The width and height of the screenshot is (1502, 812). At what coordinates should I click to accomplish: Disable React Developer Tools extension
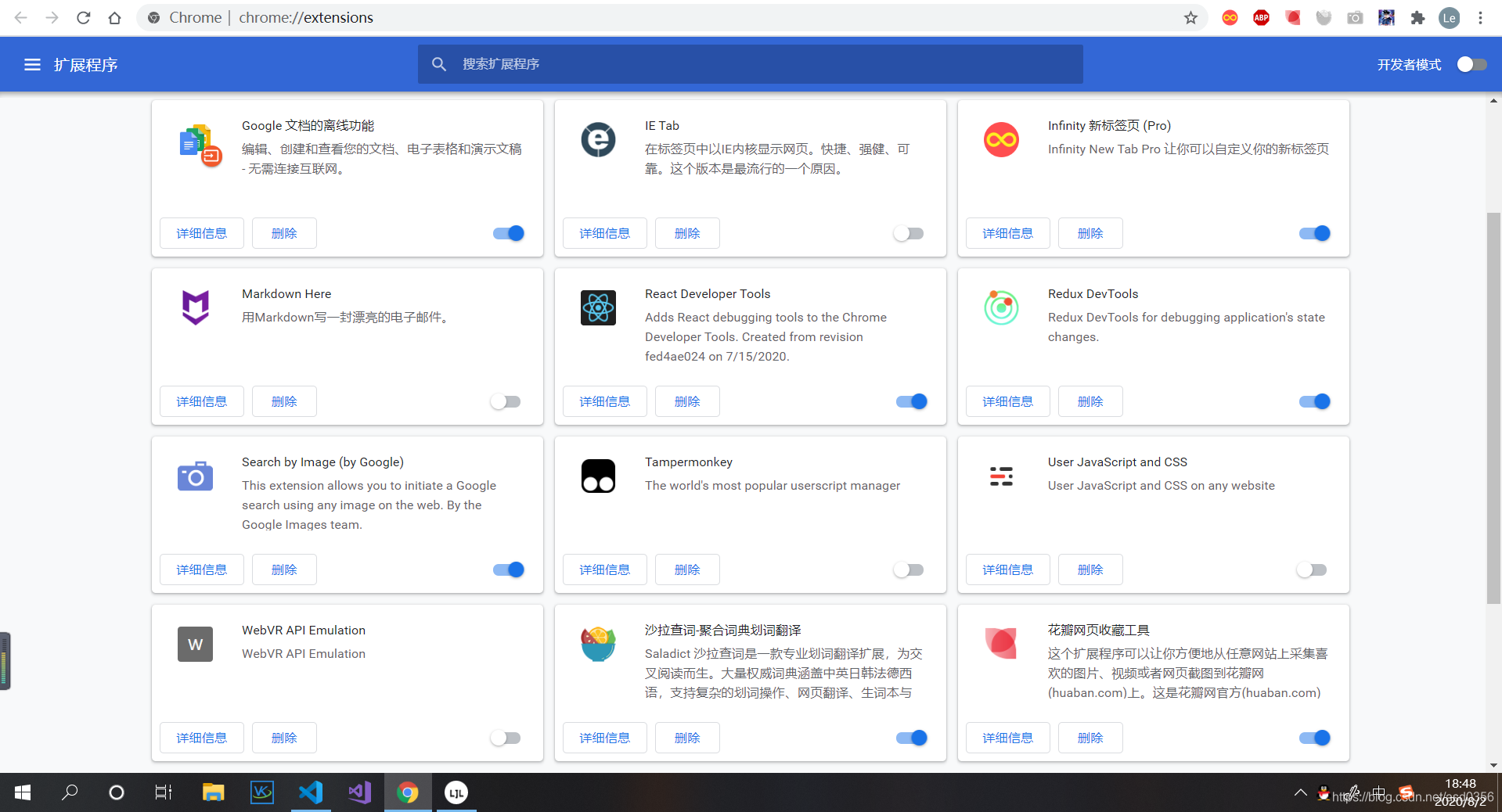(x=912, y=401)
